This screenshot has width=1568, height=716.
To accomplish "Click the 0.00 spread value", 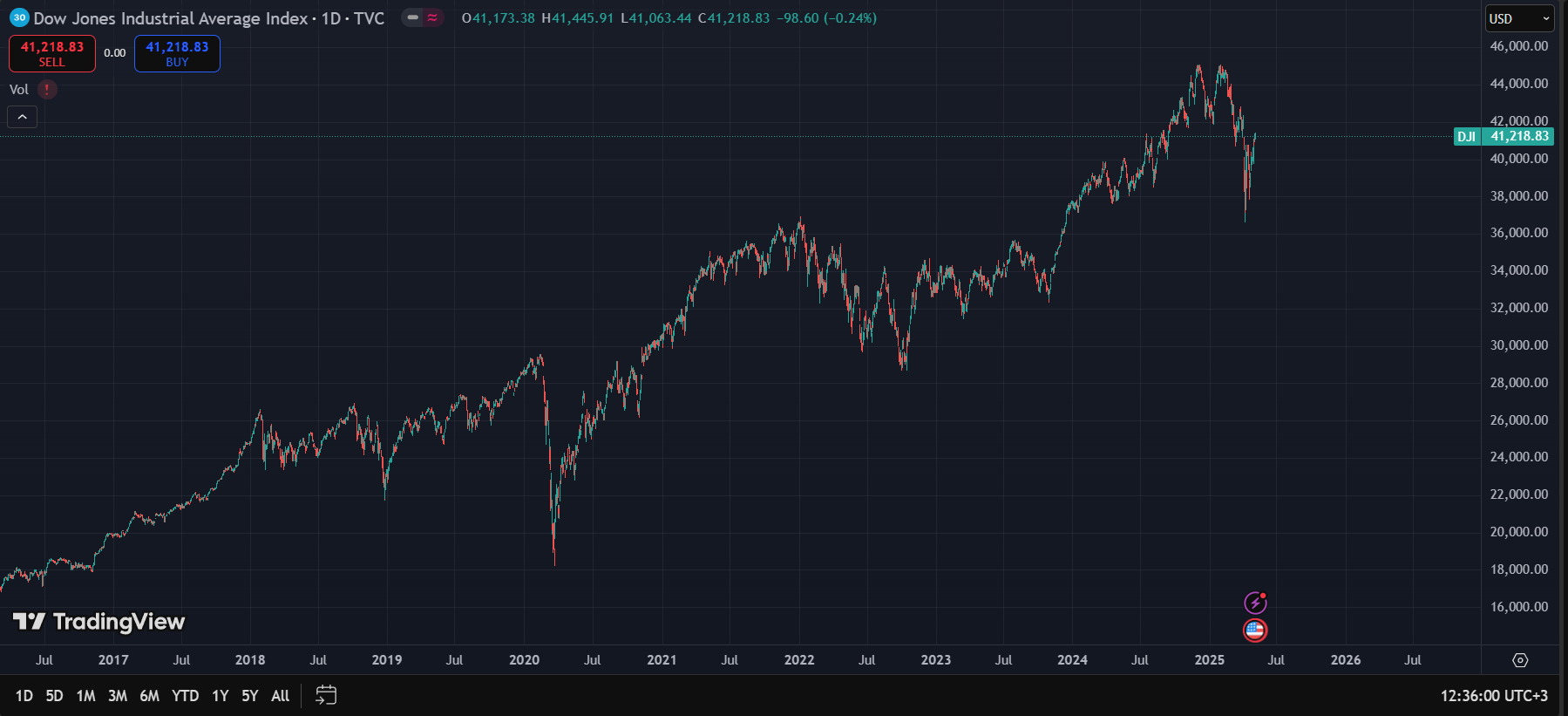I will click(x=115, y=53).
